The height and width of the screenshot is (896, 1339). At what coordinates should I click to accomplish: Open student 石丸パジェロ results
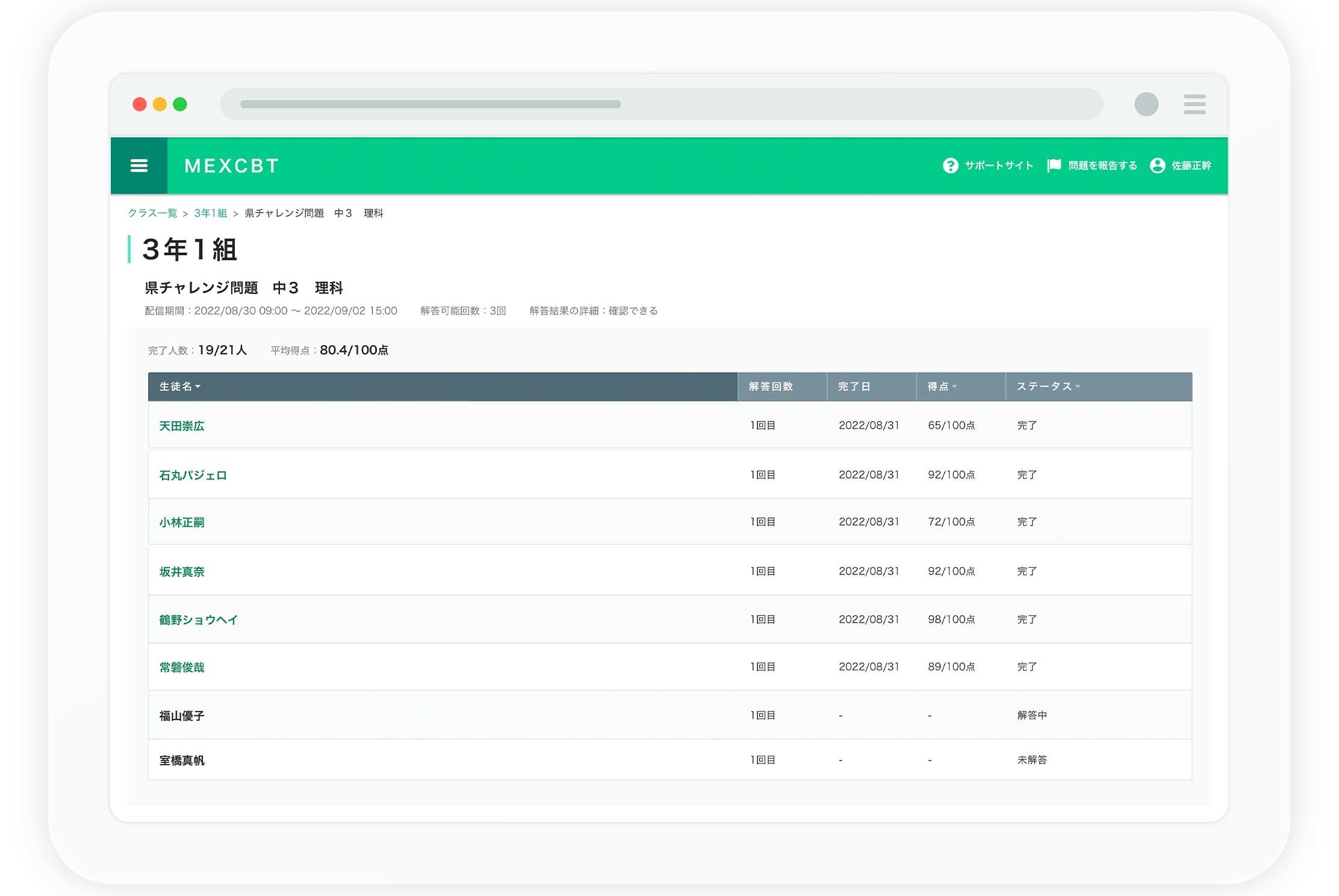pos(193,475)
